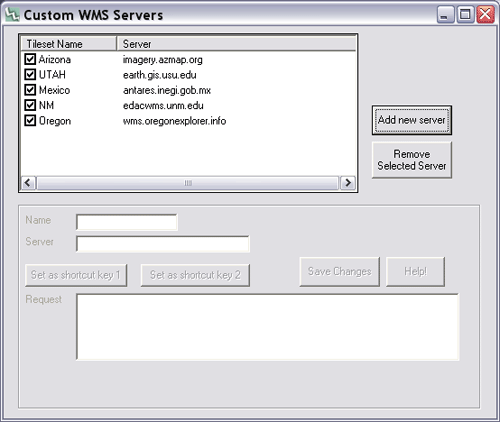Click Remove Selected Server button
This screenshot has height=422, width=500.
pyautogui.click(x=412, y=160)
